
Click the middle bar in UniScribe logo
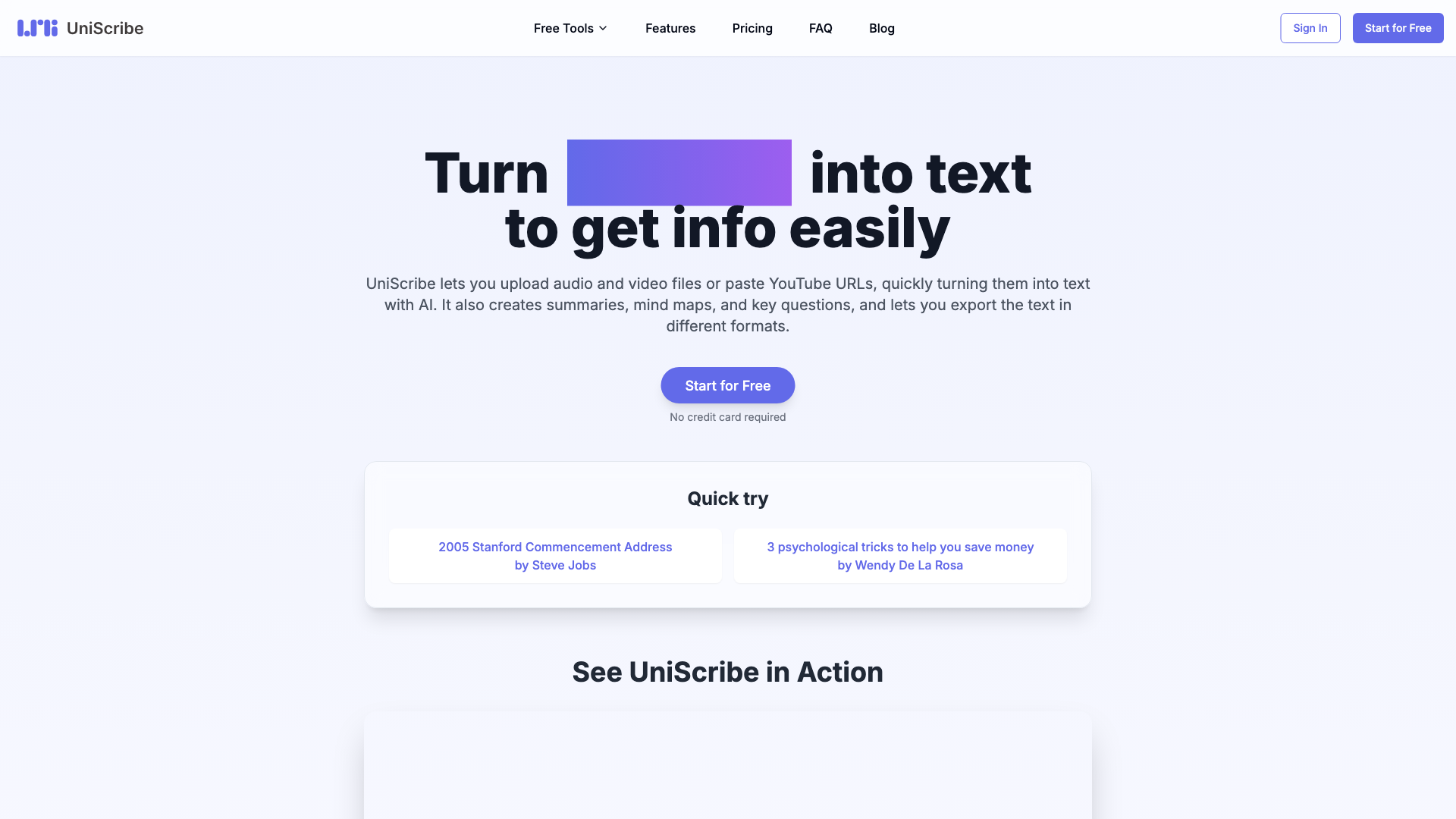(33, 28)
